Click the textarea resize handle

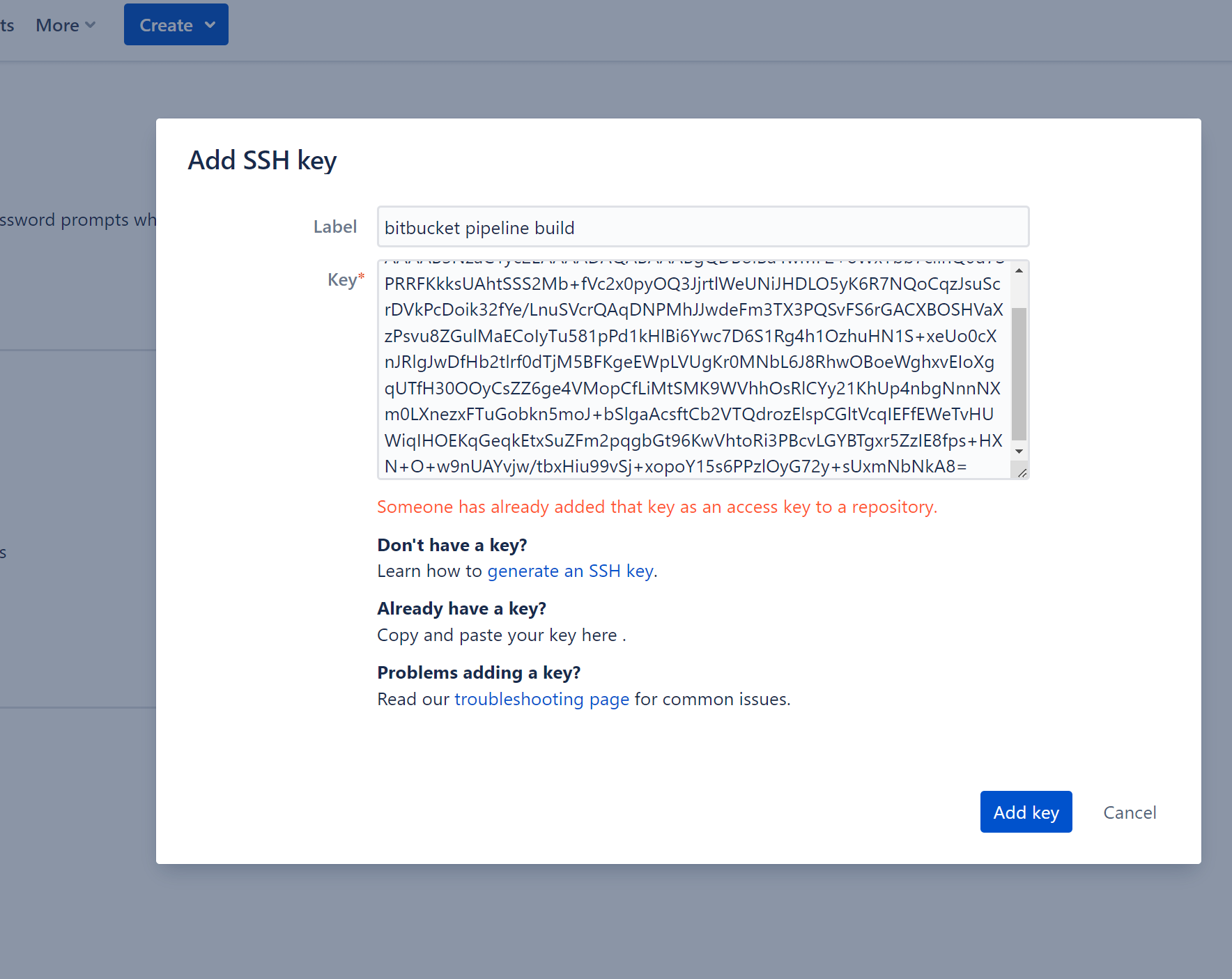(x=1023, y=473)
